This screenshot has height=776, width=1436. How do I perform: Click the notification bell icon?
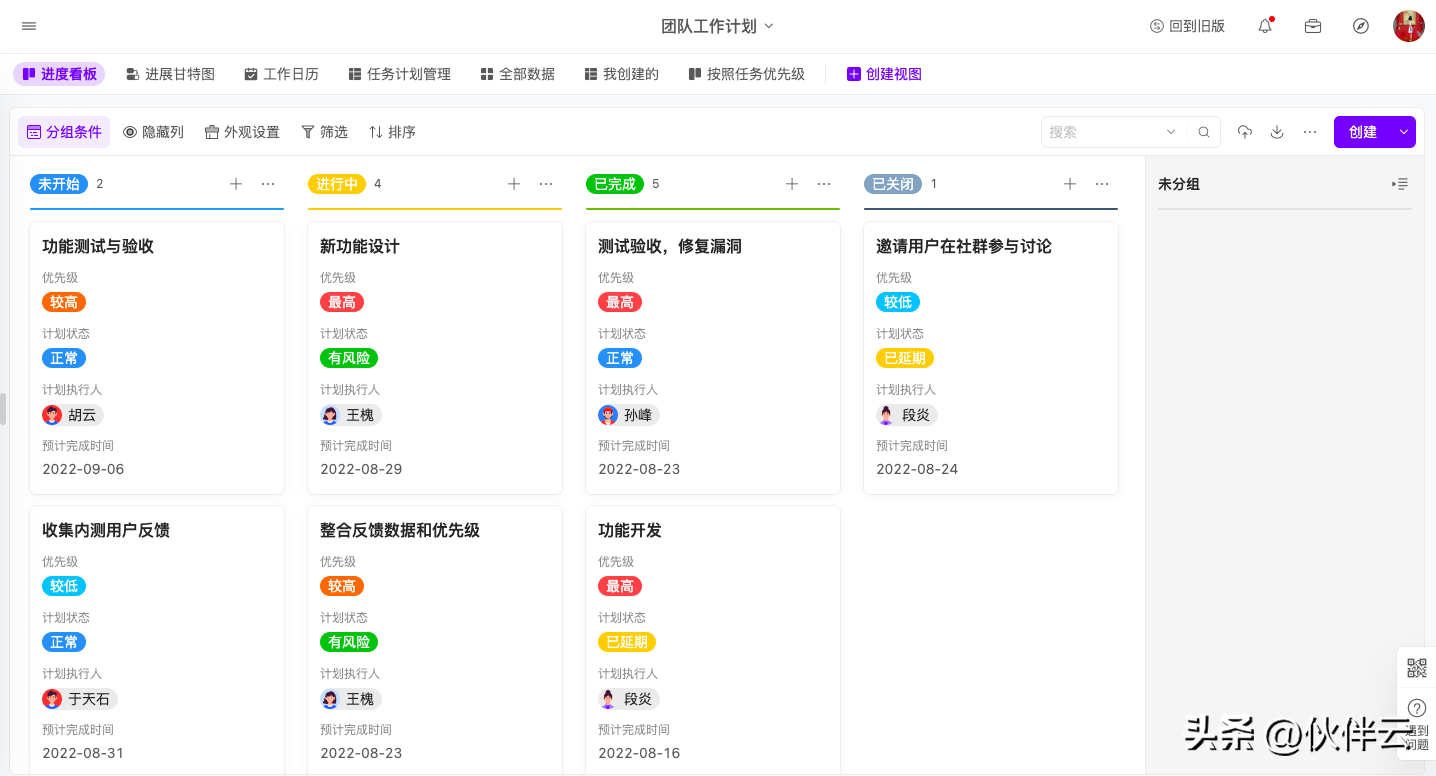(x=1265, y=26)
